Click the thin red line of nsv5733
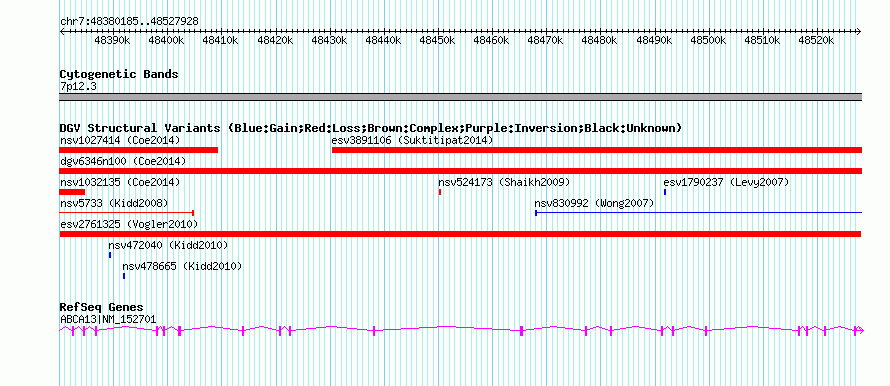Image resolution: width=890 pixels, height=386 pixels. 127,213
